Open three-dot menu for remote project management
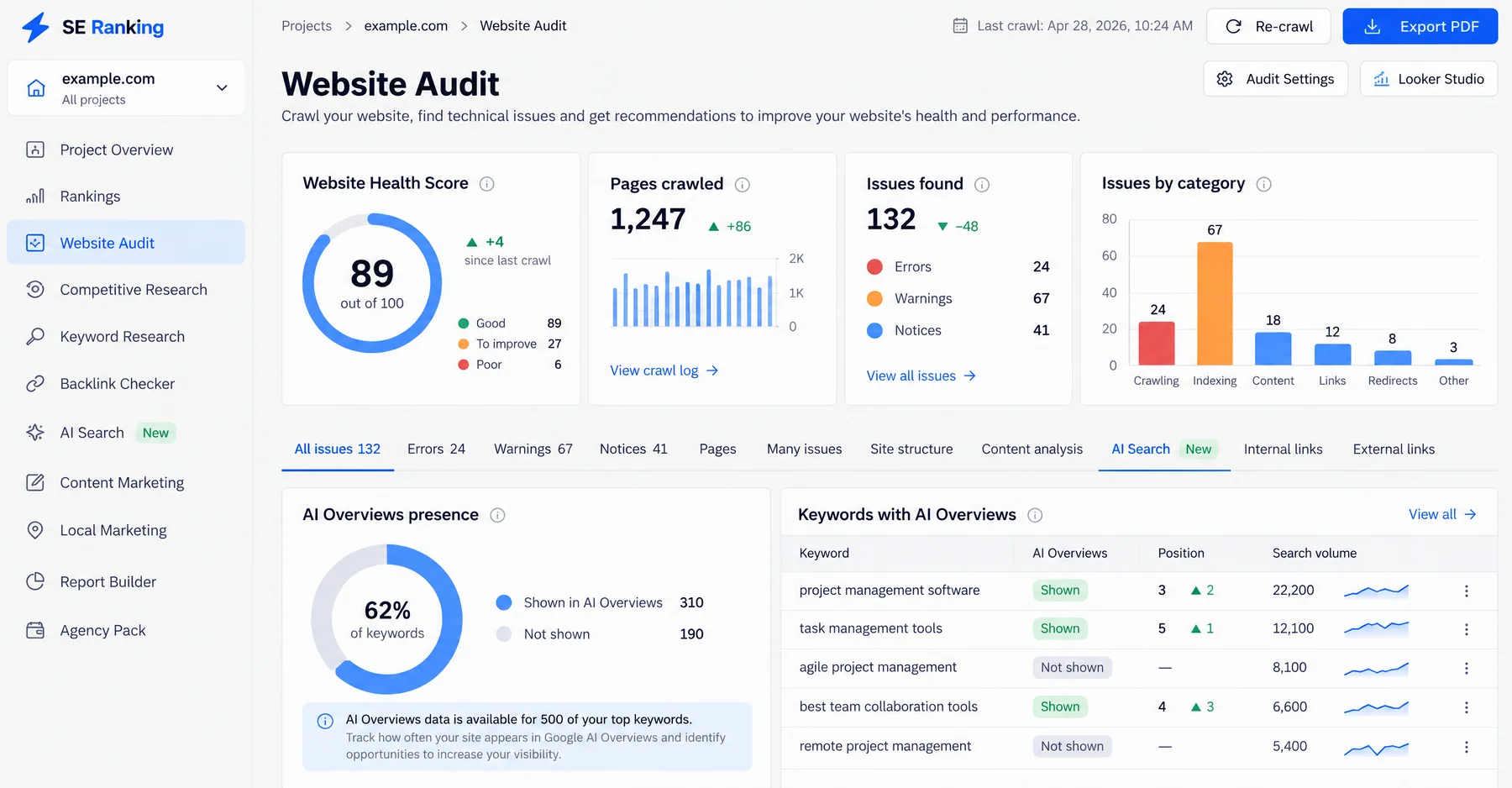Viewport: 1512px width, 788px height. 1467,747
